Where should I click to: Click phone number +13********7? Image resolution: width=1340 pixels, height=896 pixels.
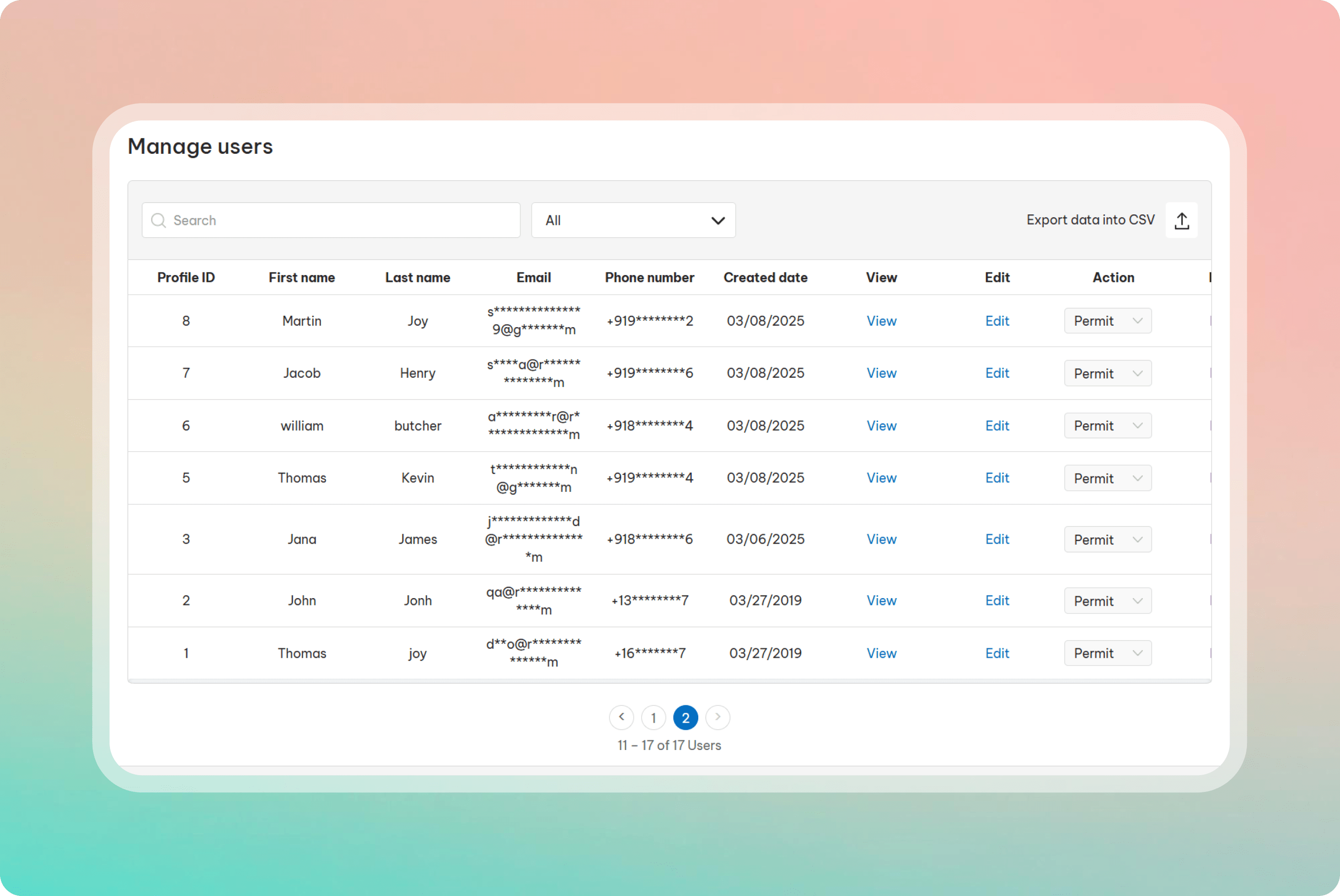[x=649, y=600]
